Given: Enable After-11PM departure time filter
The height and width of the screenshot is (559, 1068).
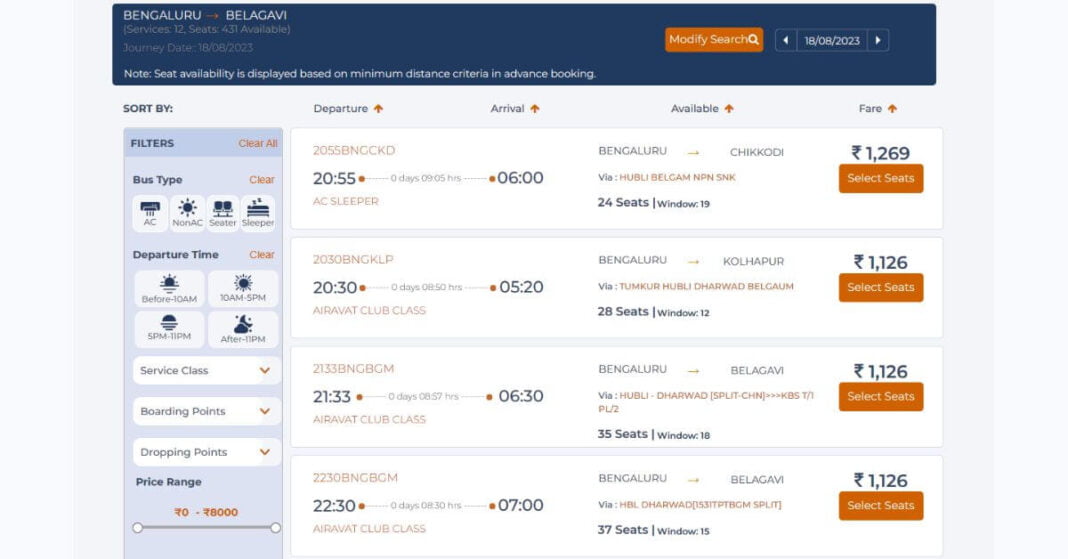Looking at the screenshot, I should tap(243, 329).
